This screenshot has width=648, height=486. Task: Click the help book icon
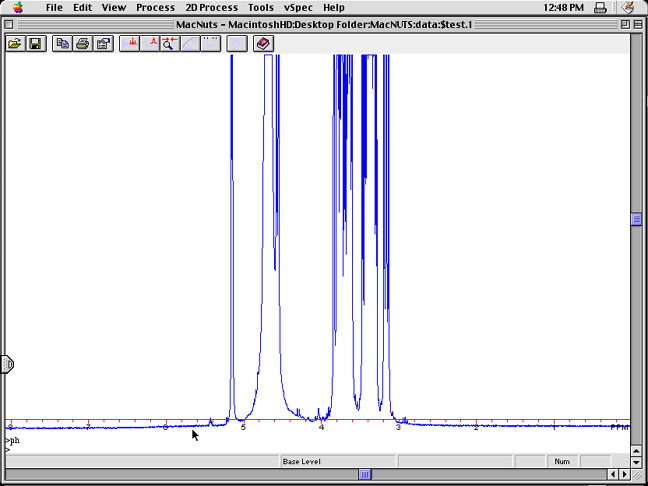pyautogui.click(x=262, y=44)
